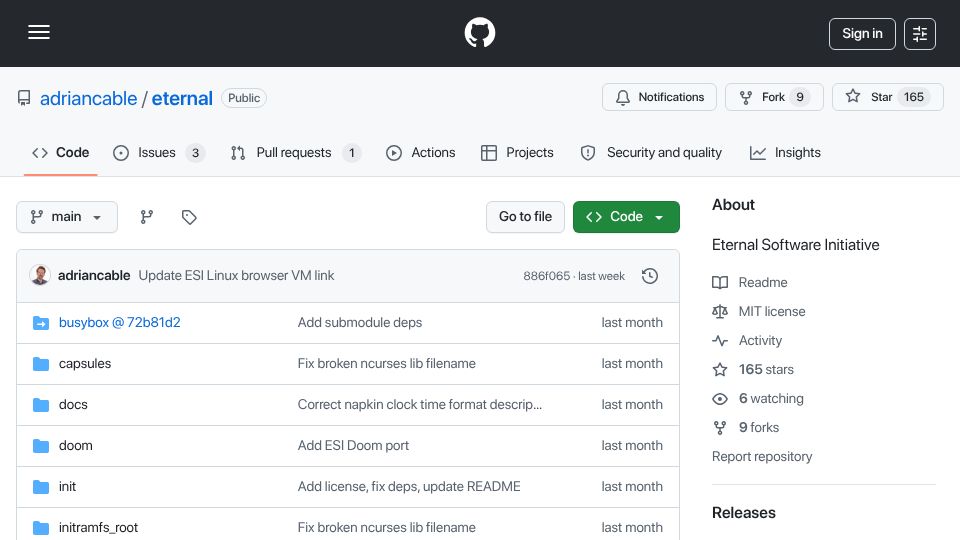Open adriancable user profile link
The height and width of the screenshot is (540, 960).
(x=88, y=98)
